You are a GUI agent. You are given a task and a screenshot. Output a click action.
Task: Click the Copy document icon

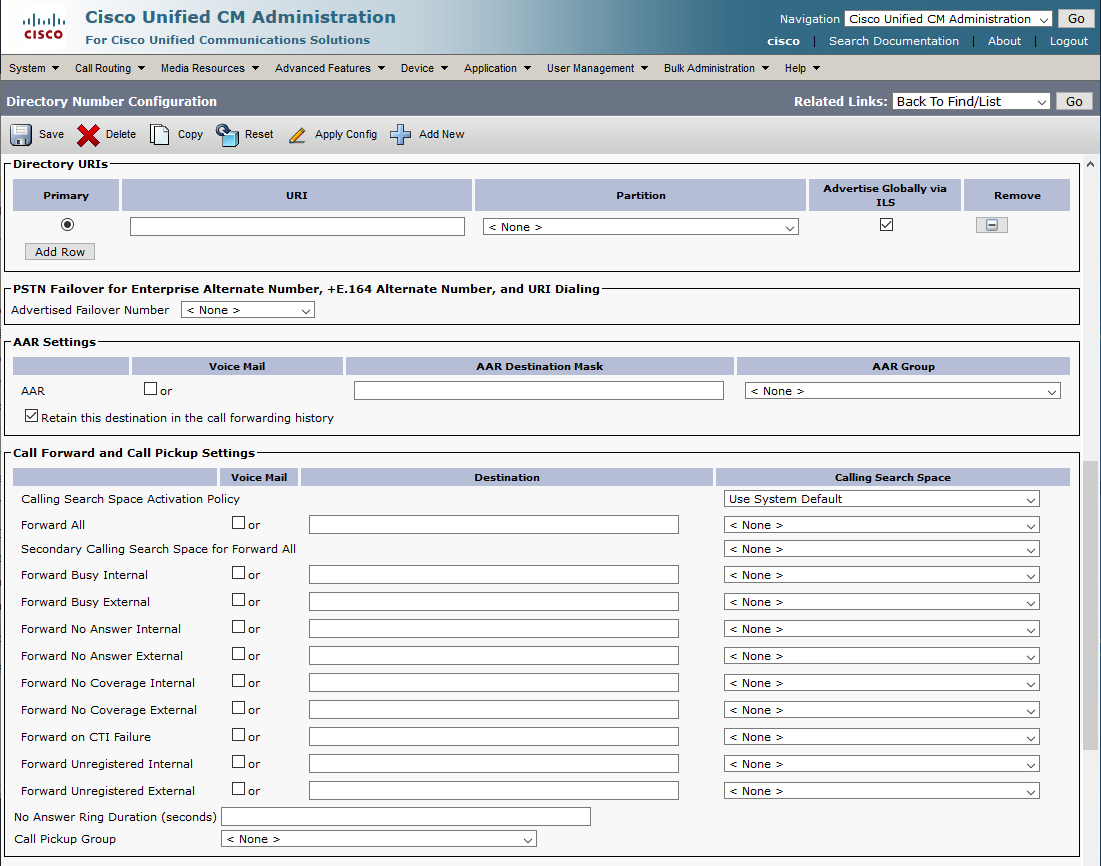click(160, 135)
